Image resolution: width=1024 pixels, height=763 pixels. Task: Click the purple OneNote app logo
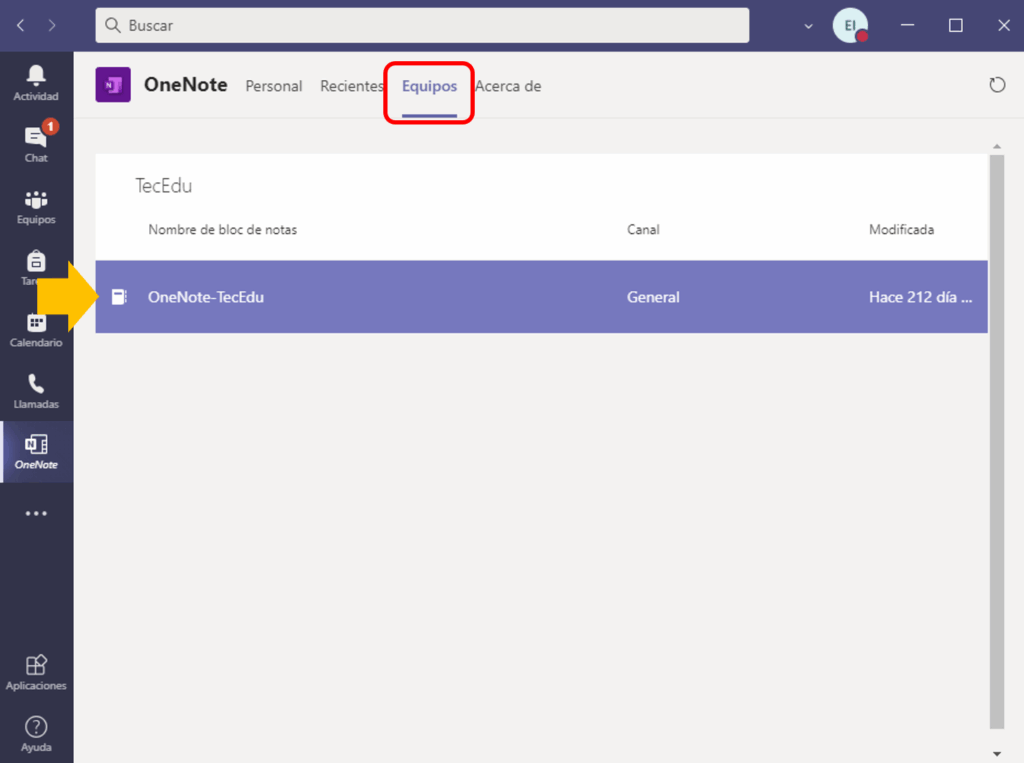113,85
